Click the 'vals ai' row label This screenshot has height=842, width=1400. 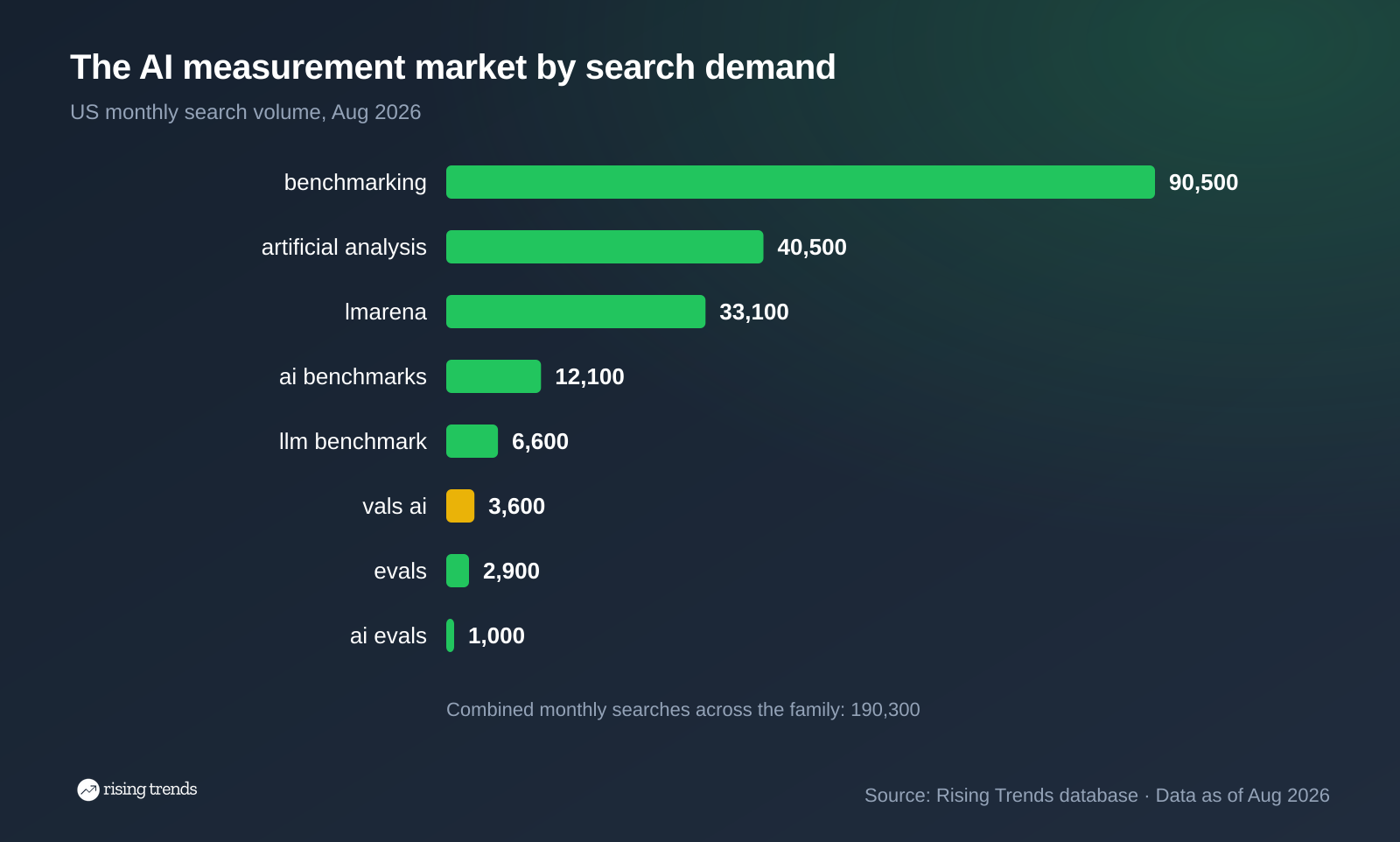395,506
